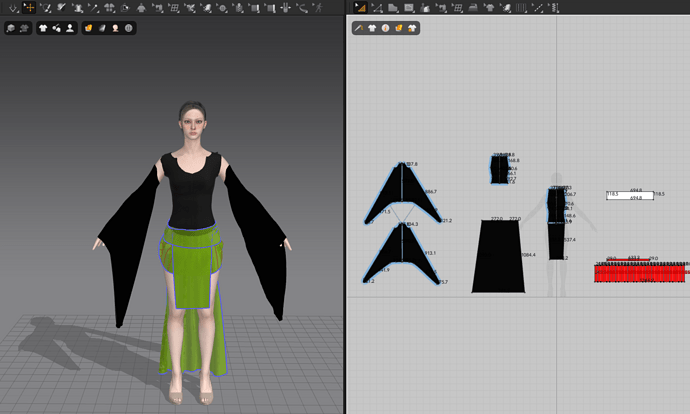Toggle 3D cube display option

11,28
